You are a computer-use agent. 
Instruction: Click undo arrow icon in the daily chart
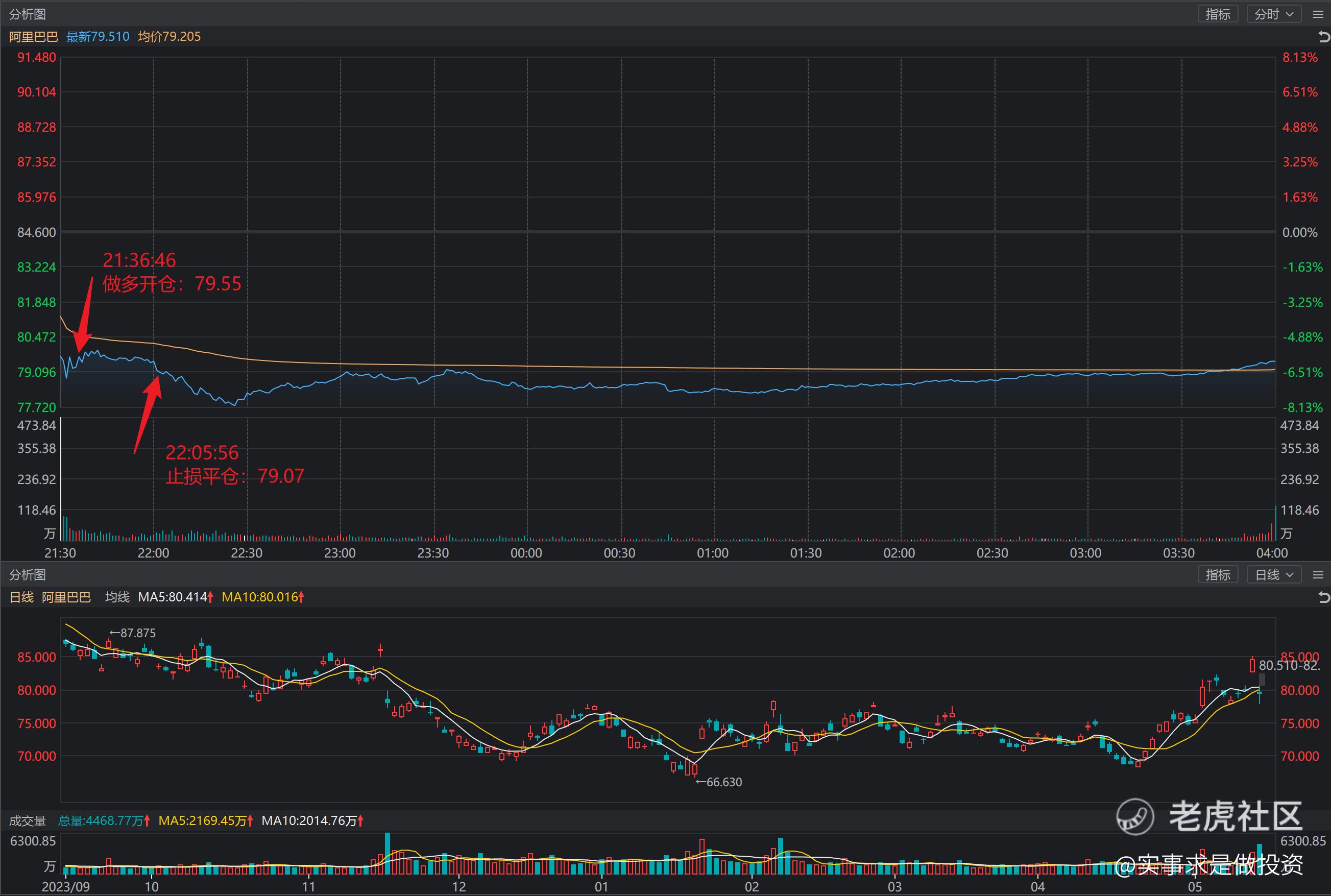1323,598
